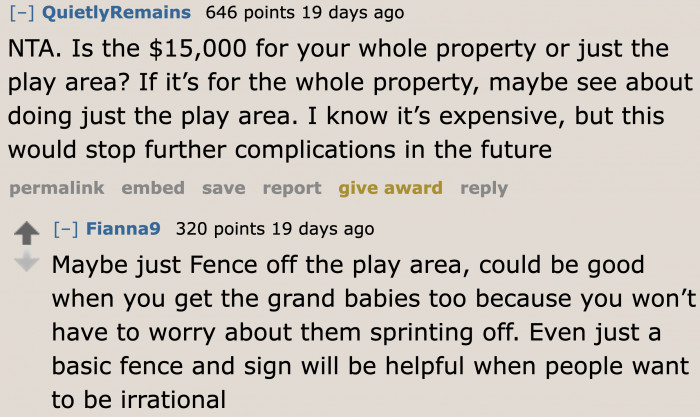Upvote the Fianna9 comment
Viewport: 700px width, 417px height.
(x=27, y=233)
